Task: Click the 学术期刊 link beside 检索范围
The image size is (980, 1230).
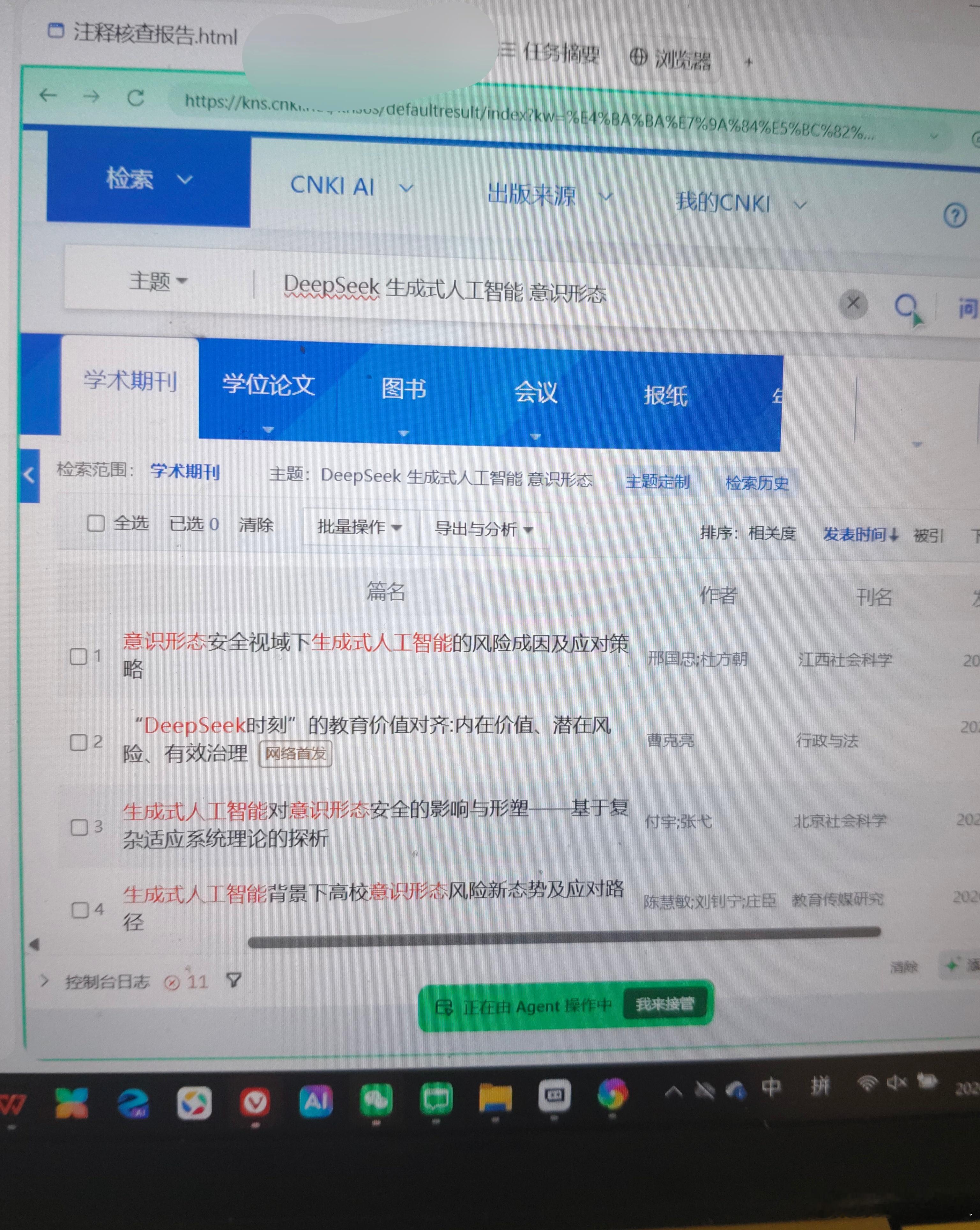Action: [185, 471]
